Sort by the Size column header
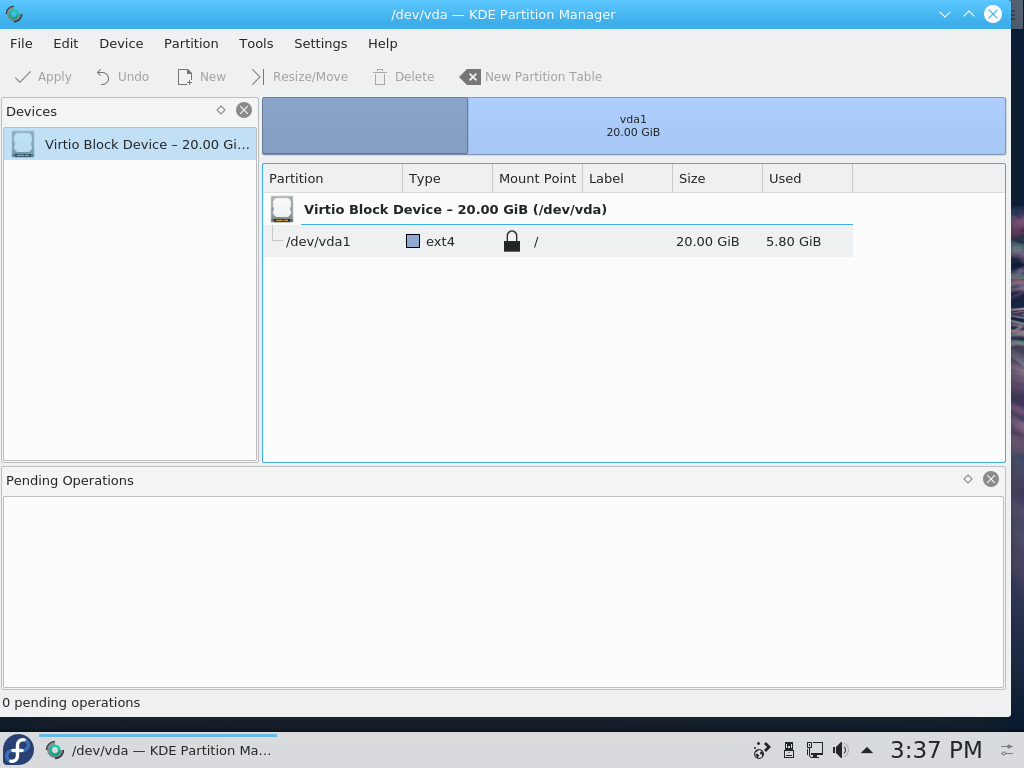 [x=717, y=178]
